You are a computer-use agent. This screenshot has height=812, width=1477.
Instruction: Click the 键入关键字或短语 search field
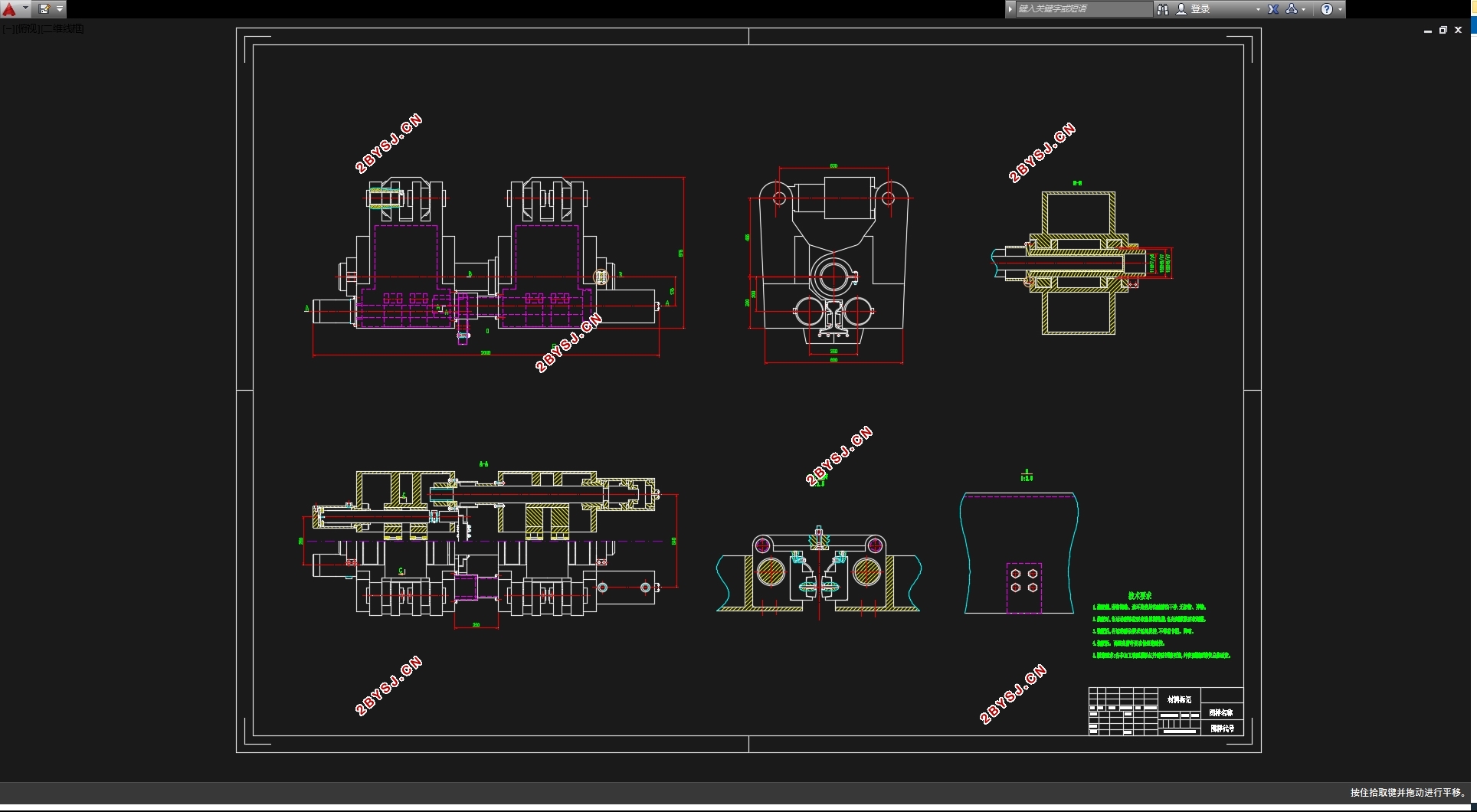point(1083,9)
